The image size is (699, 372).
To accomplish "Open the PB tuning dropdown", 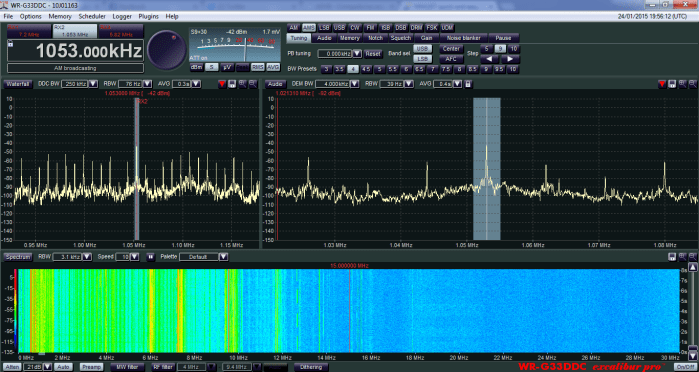I will [357, 54].
